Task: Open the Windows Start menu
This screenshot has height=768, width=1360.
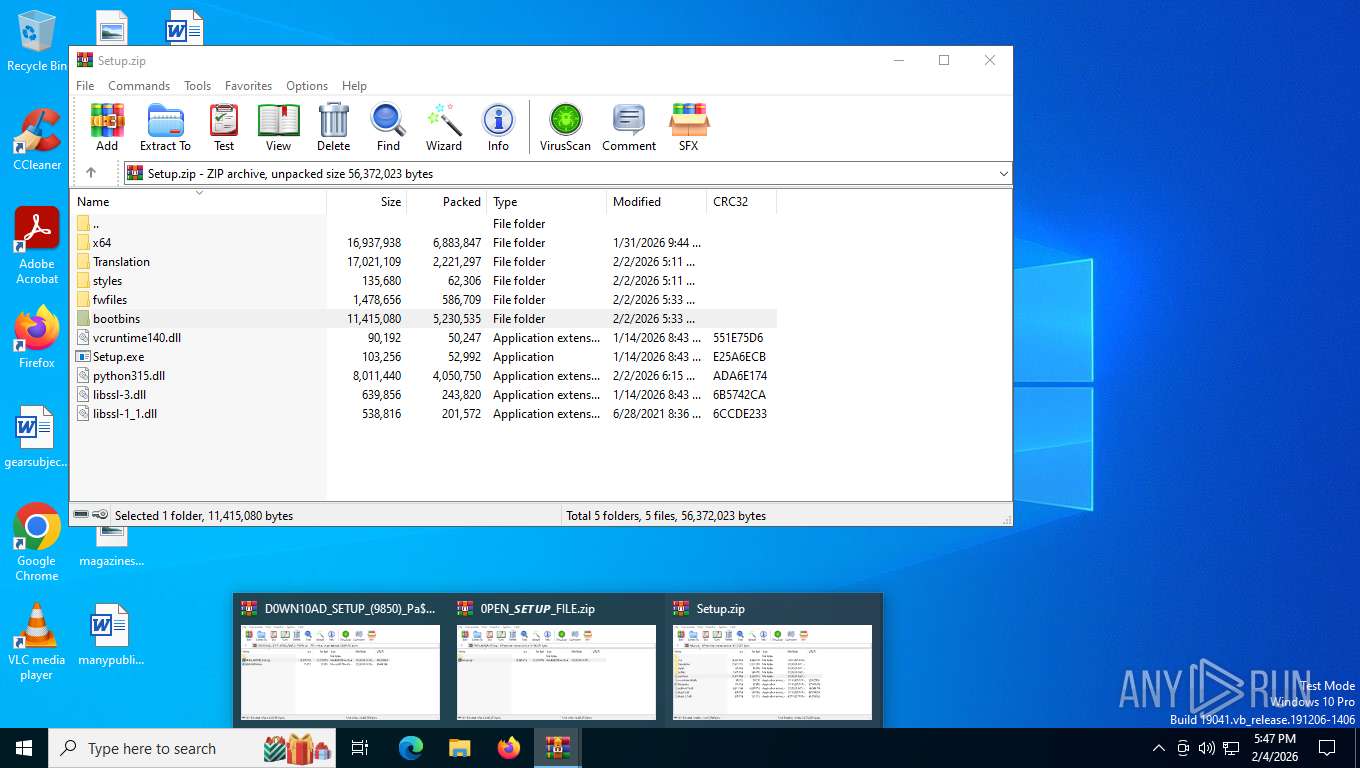Action: point(24,748)
